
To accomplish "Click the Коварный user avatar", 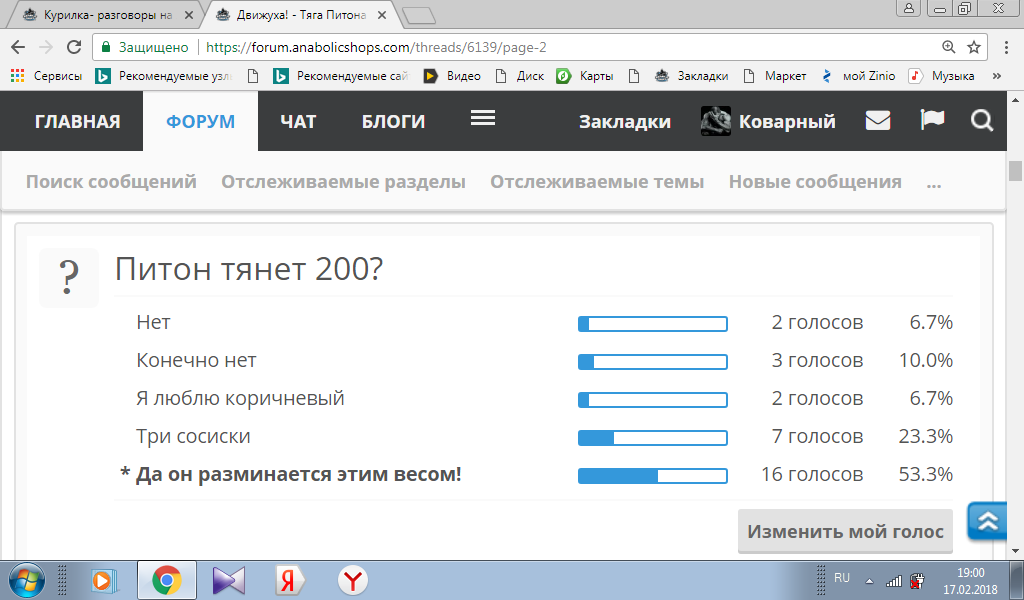I will pyautogui.click(x=717, y=121).
